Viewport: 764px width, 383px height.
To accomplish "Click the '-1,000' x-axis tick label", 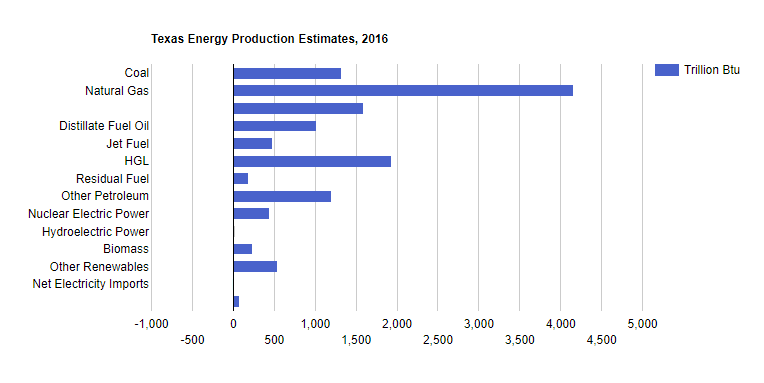I will [x=152, y=324].
